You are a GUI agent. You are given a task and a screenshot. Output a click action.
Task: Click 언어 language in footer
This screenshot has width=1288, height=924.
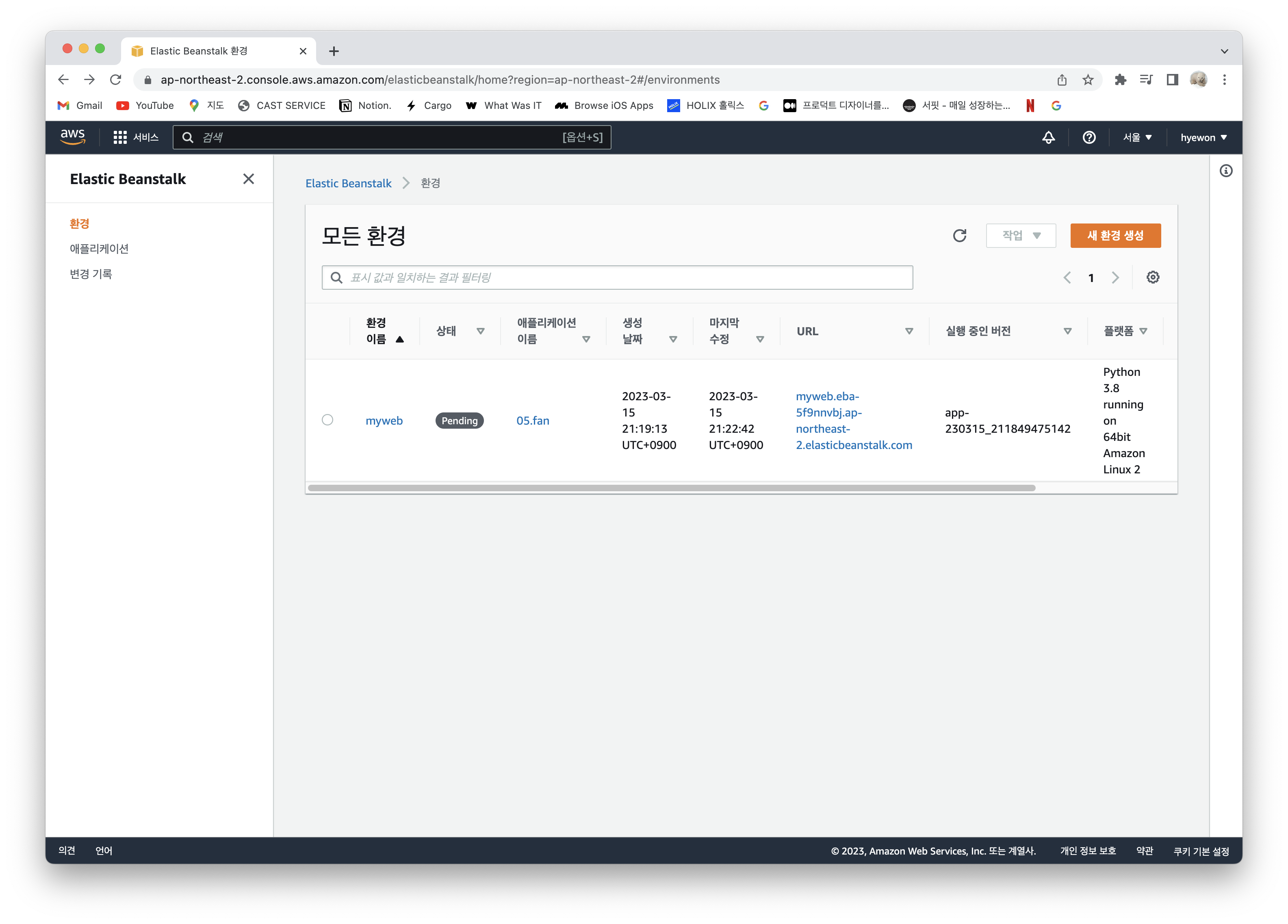[104, 851]
